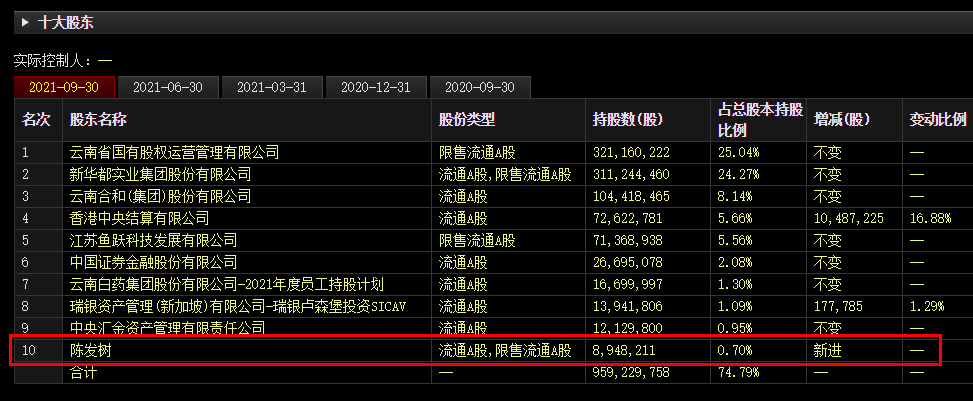Click the 实际控制人 label
Viewport: 973px width, 401px height.
click(x=52, y=61)
